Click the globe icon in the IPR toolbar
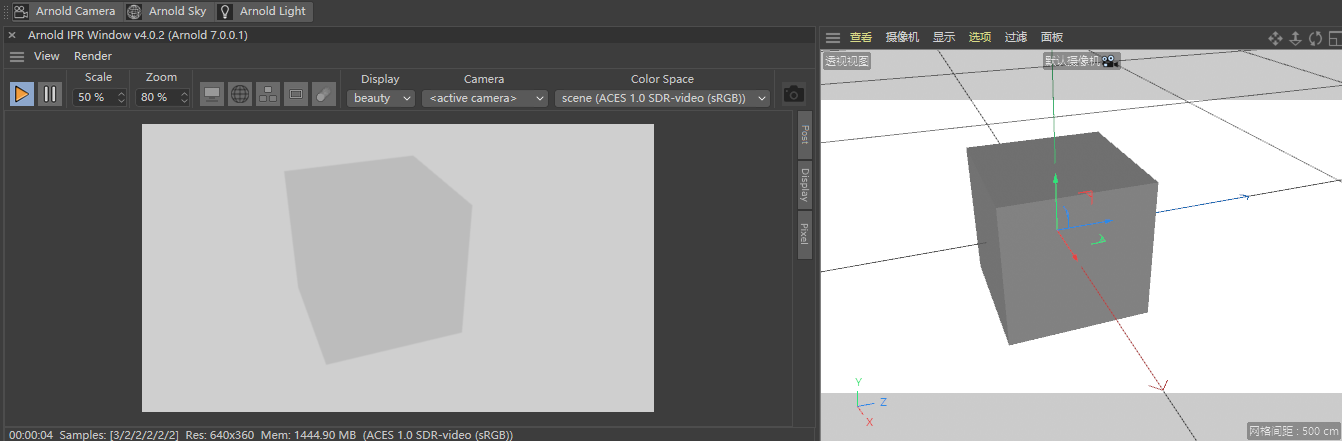1342x441 pixels. pyautogui.click(x=240, y=94)
